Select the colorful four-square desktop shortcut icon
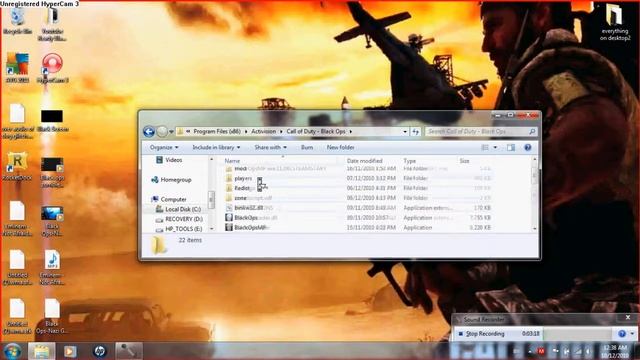640x360 pixels. [x=17, y=68]
